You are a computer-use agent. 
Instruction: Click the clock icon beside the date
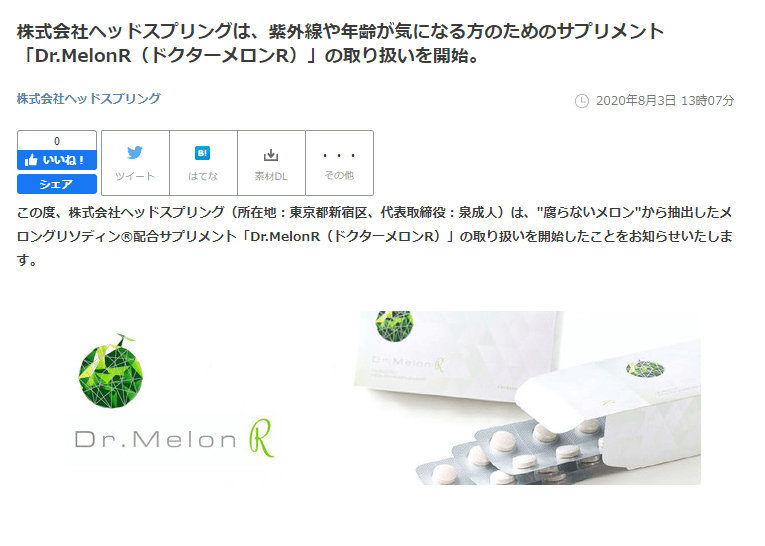[x=582, y=101]
